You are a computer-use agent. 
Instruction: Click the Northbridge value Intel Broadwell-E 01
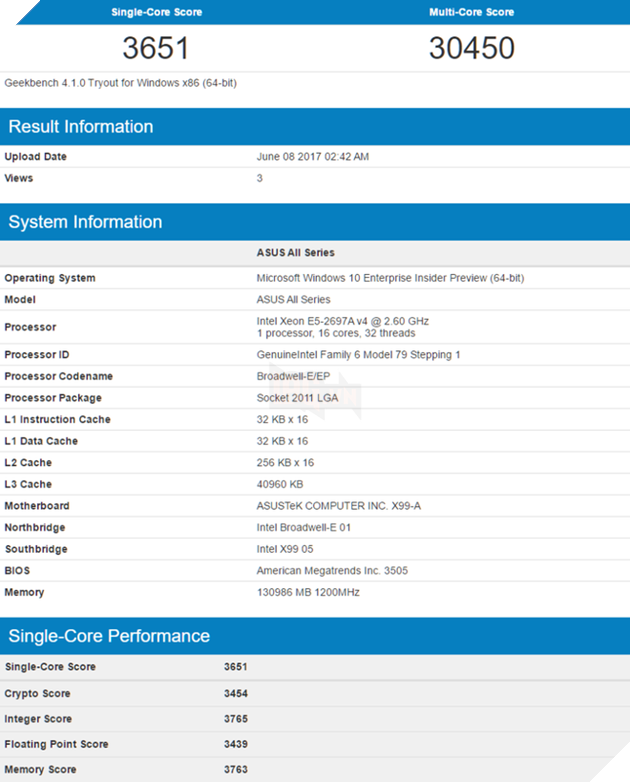coord(304,527)
